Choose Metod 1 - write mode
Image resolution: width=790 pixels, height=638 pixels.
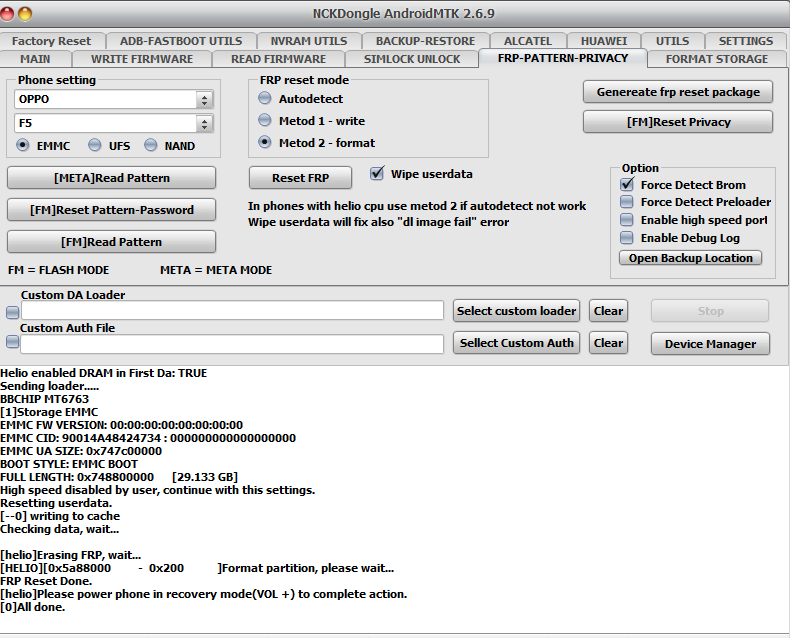coord(265,120)
